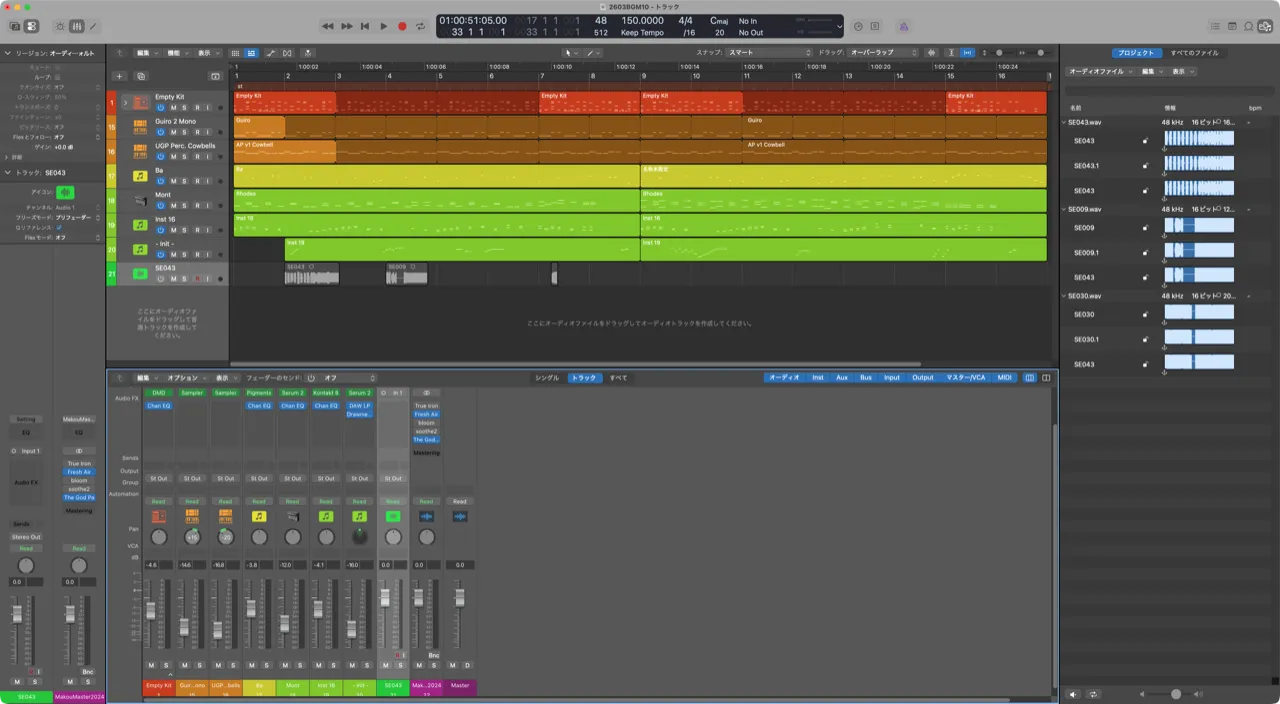Show the Loop Browser from control bar
Screen dimensions: 1280x704
1249,26
